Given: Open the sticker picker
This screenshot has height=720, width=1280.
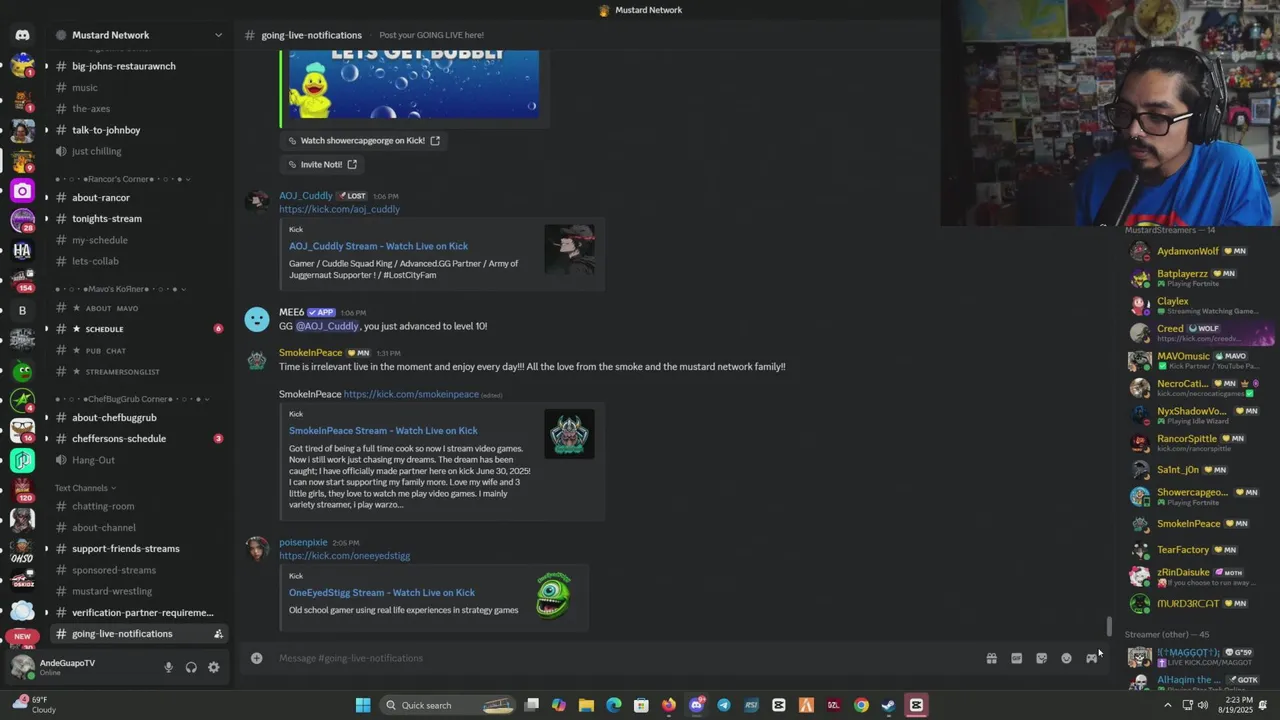Looking at the screenshot, I should click(x=1041, y=658).
